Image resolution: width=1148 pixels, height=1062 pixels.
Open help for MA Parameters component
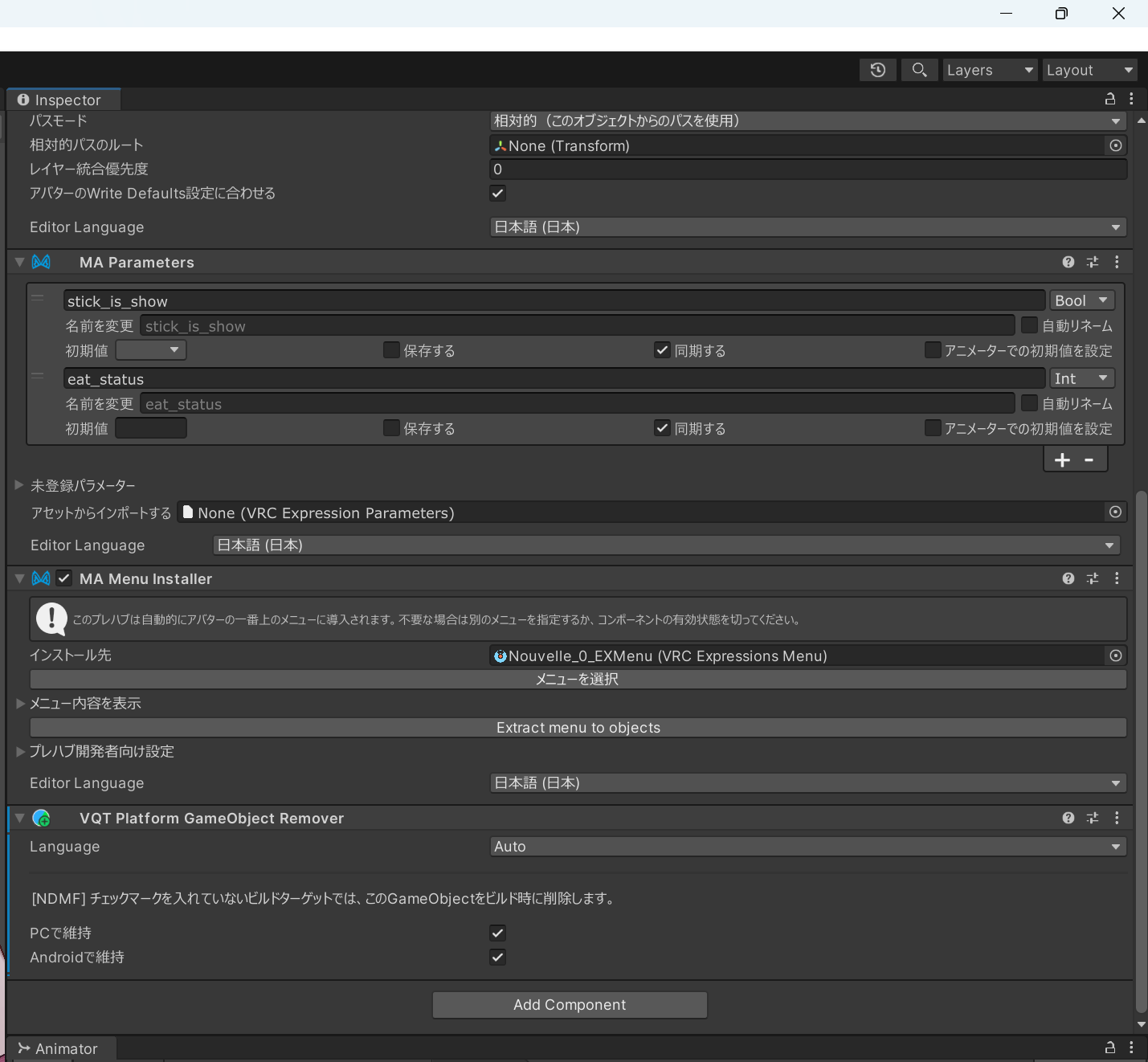pyautogui.click(x=1068, y=262)
